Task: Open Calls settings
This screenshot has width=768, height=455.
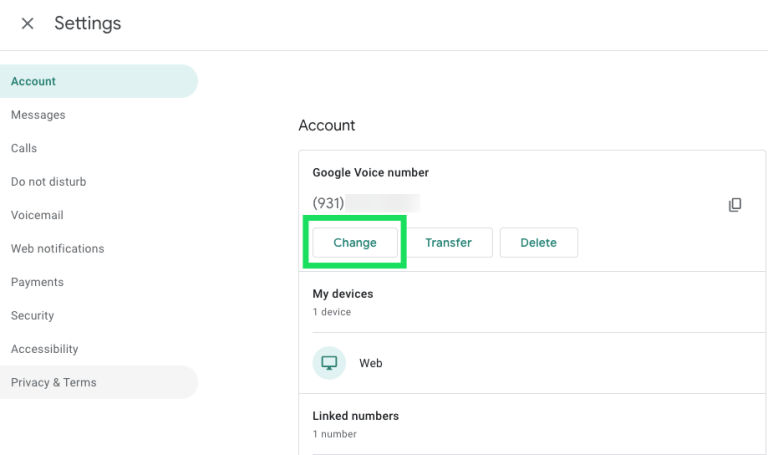Action: (99, 148)
